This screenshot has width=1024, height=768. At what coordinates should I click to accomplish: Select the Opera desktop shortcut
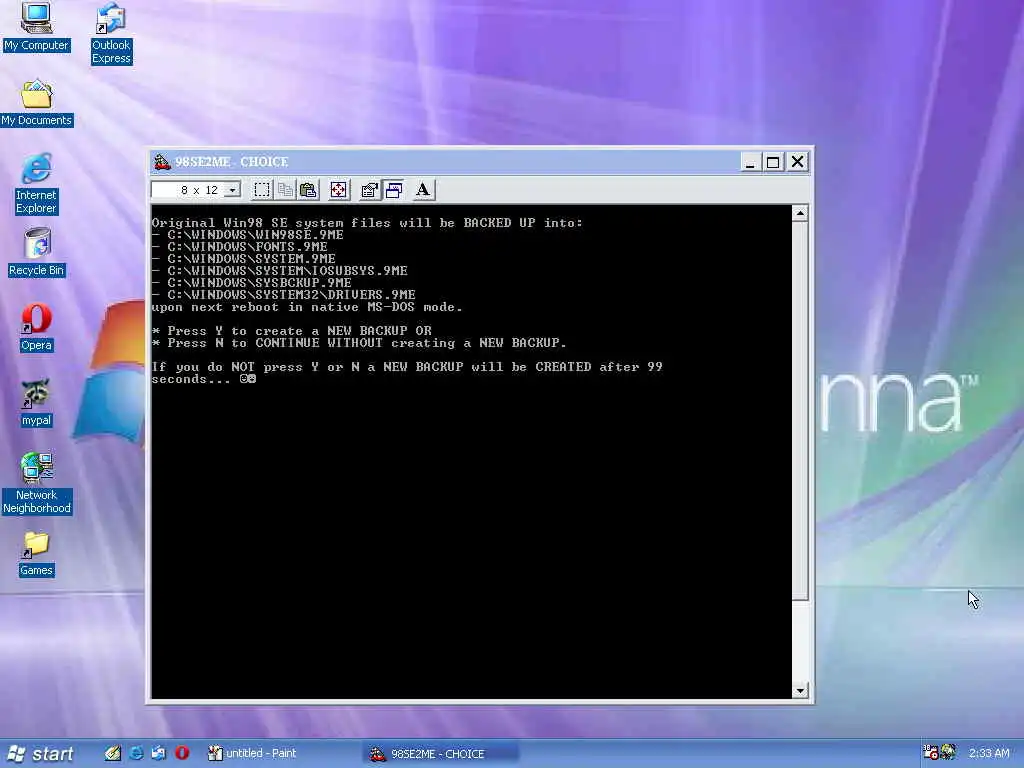pos(36,327)
